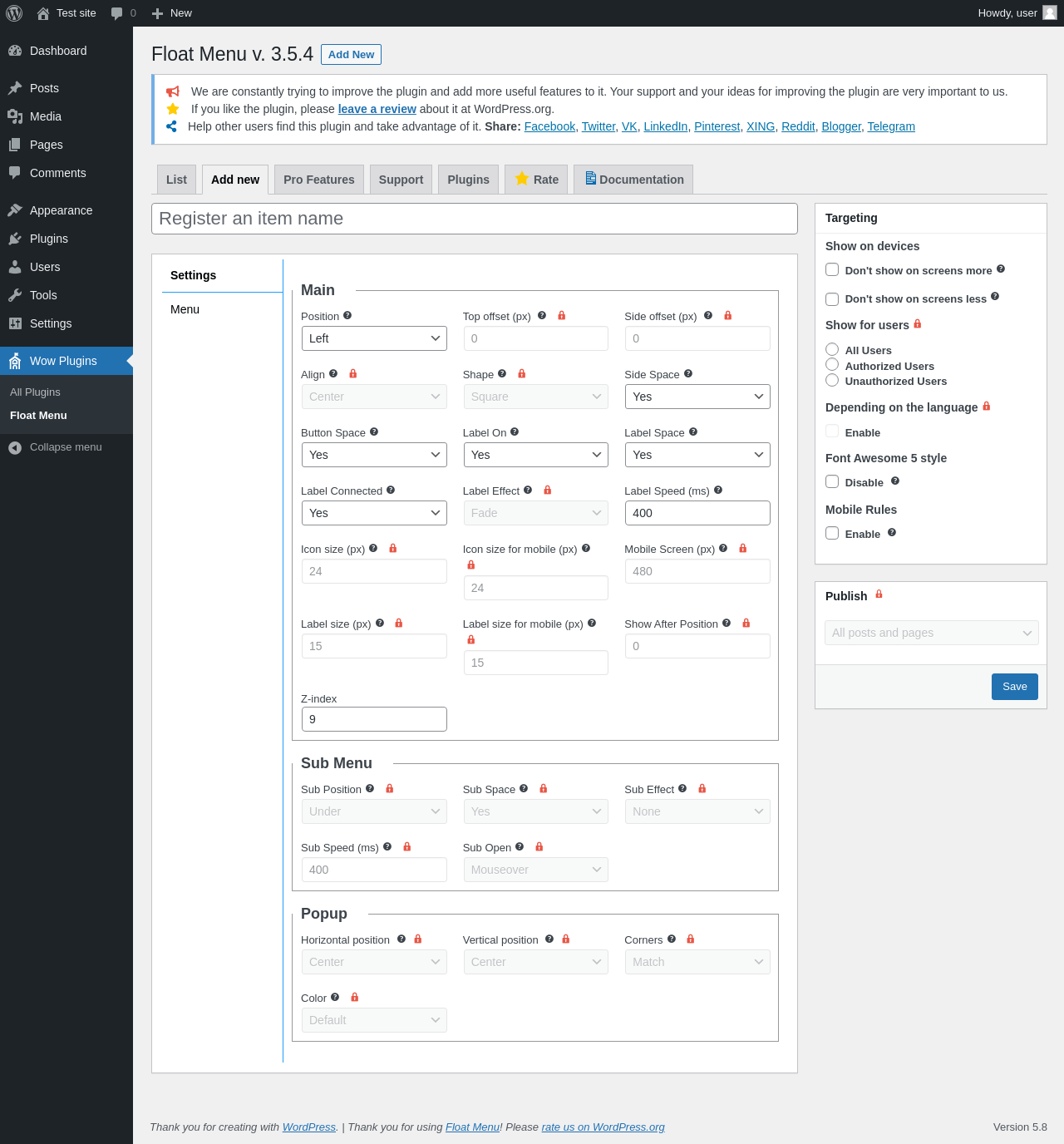Click the WordPress logo icon
Image resolution: width=1064 pixels, height=1144 pixels.
click(14, 13)
